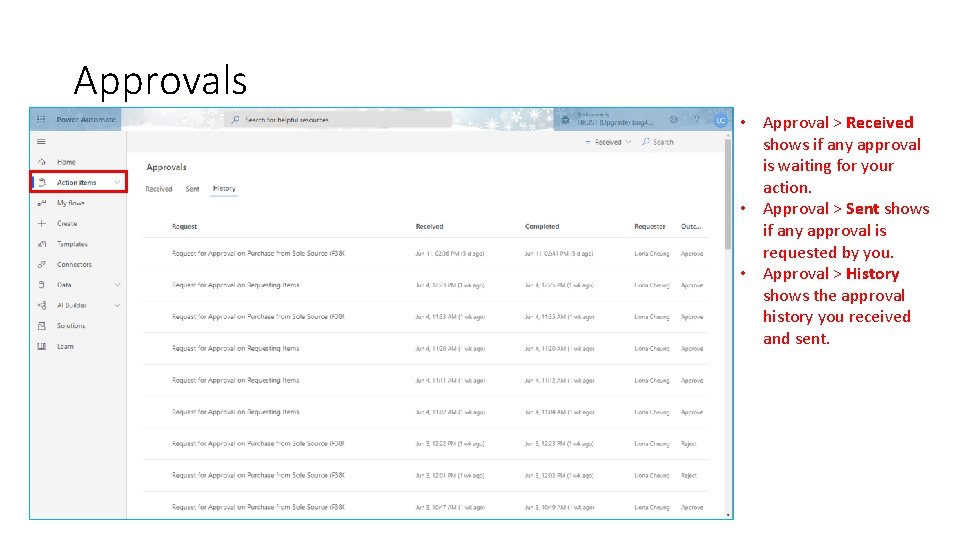This screenshot has height=540, width=960.
Task: Click the environment icon in header
Action: [566, 119]
